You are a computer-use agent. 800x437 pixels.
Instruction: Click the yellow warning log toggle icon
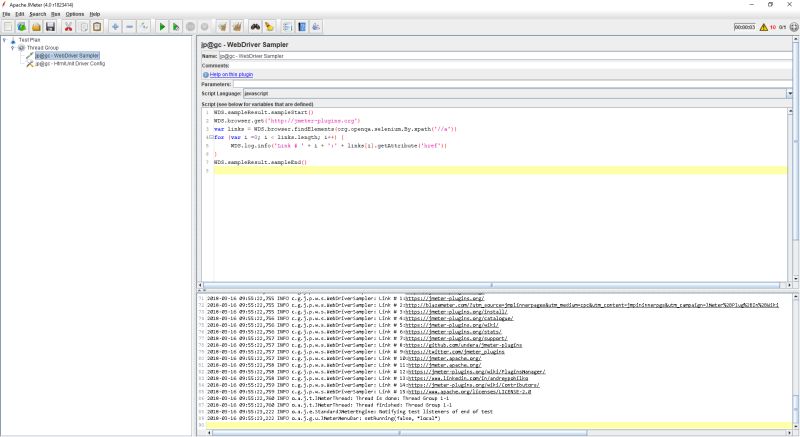click(763, 27)
